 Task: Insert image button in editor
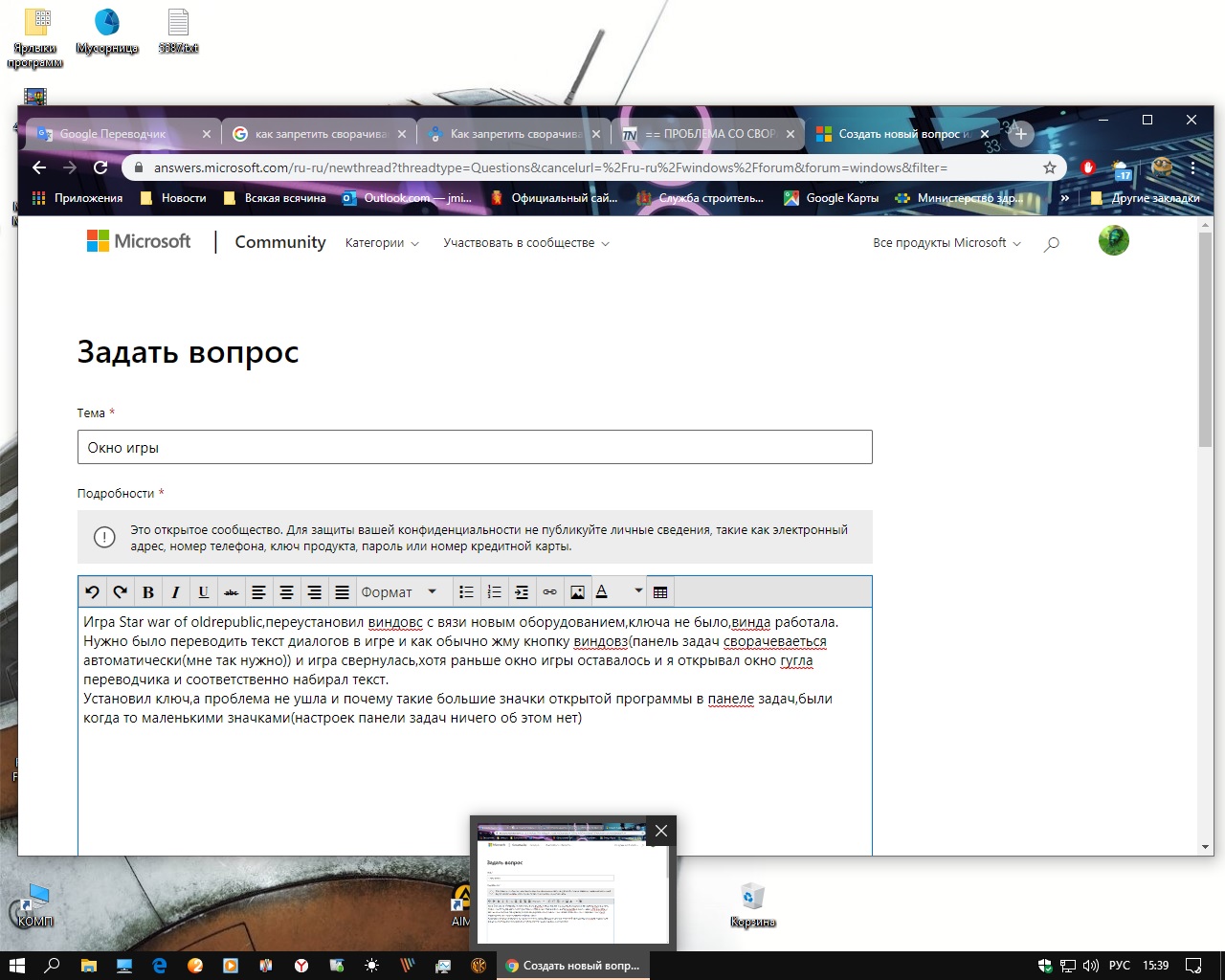[x=577, y=592]
